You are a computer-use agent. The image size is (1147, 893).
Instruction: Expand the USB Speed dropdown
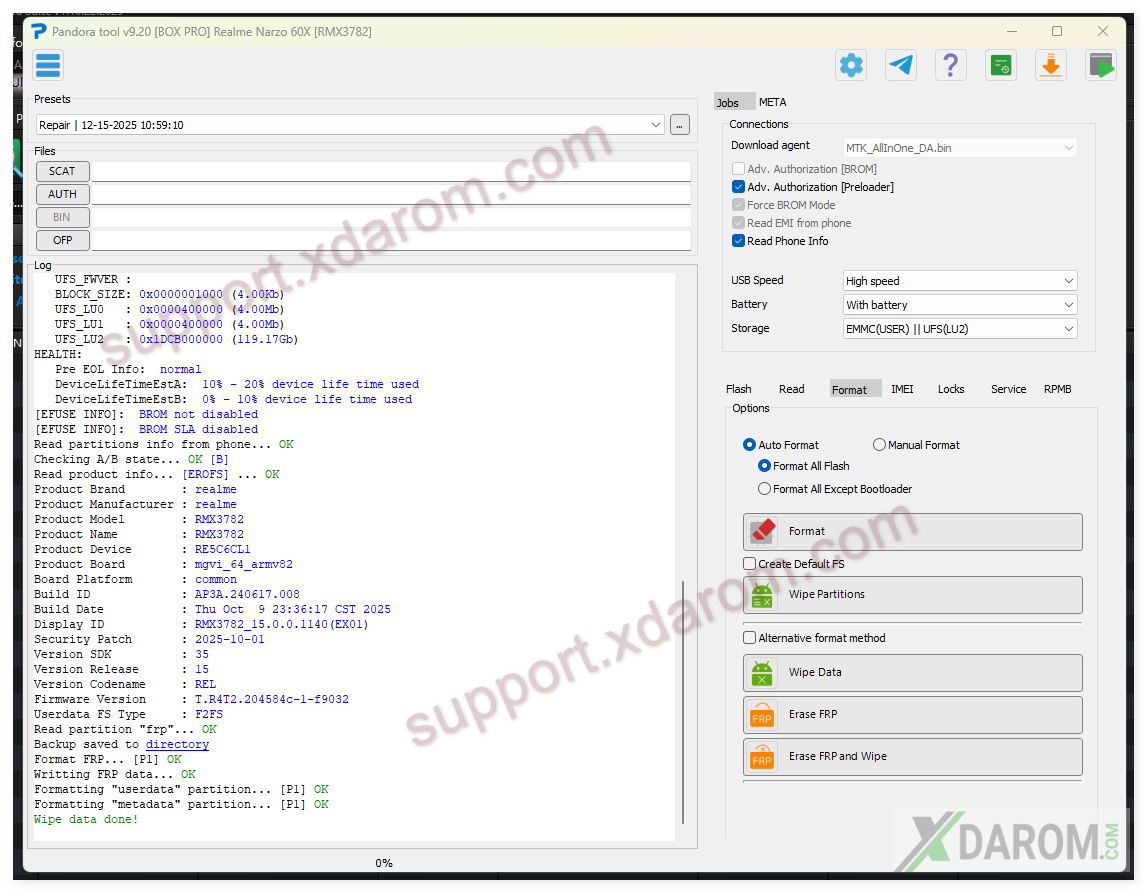click(x=960, y=281)
